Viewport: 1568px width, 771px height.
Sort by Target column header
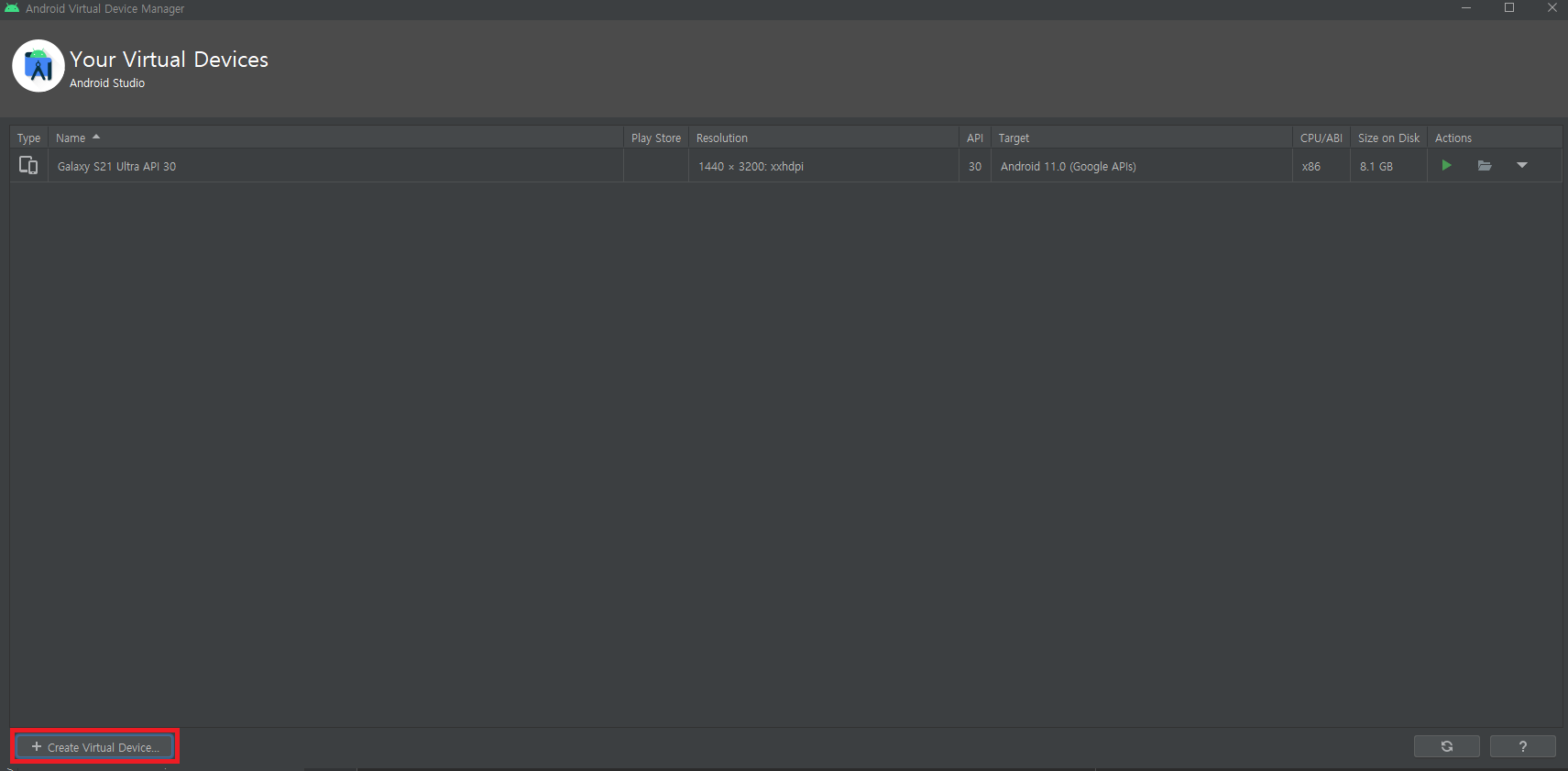1142,138
